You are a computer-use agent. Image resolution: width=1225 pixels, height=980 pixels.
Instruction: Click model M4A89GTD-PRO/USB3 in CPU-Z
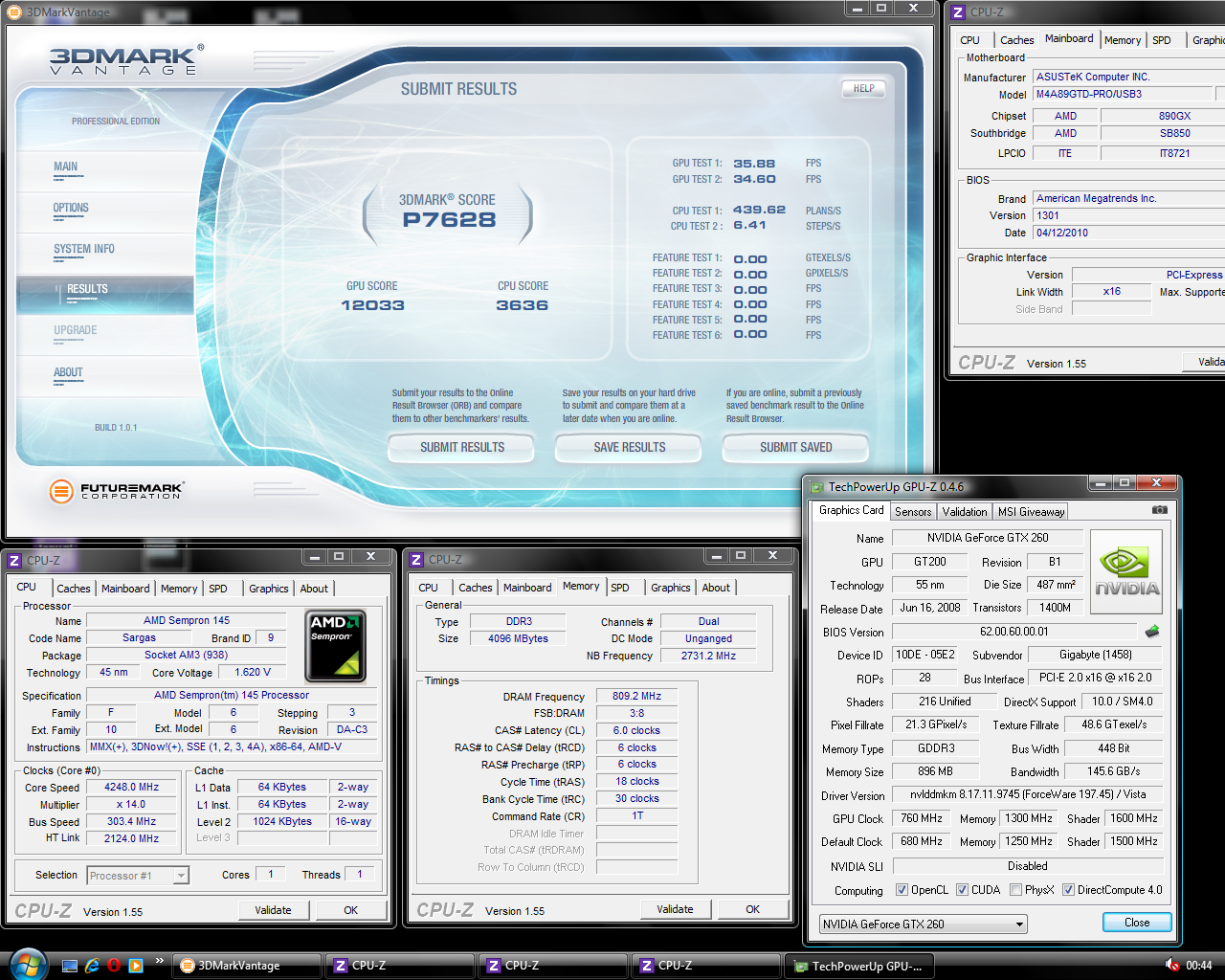click(1122, 95)
